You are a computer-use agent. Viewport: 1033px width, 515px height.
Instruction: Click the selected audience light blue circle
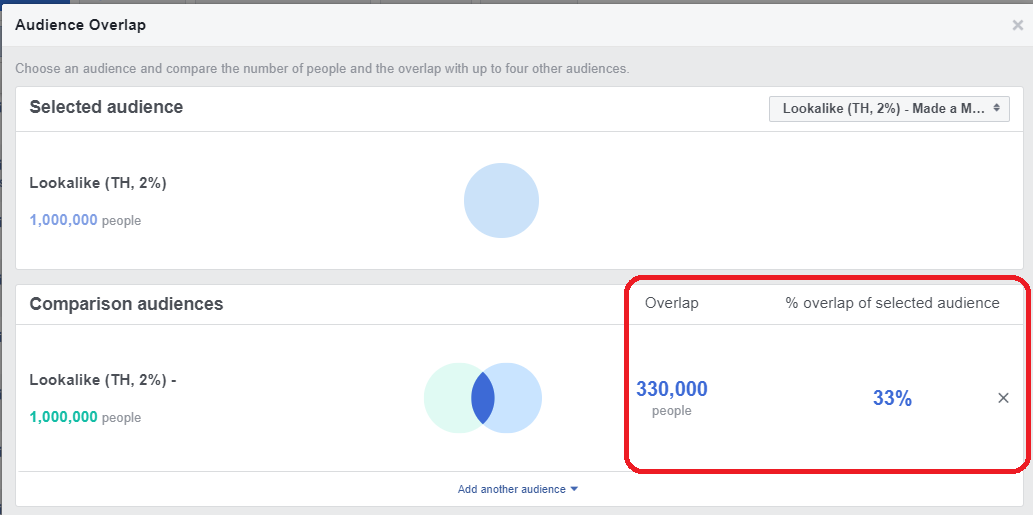click(501, 201)
